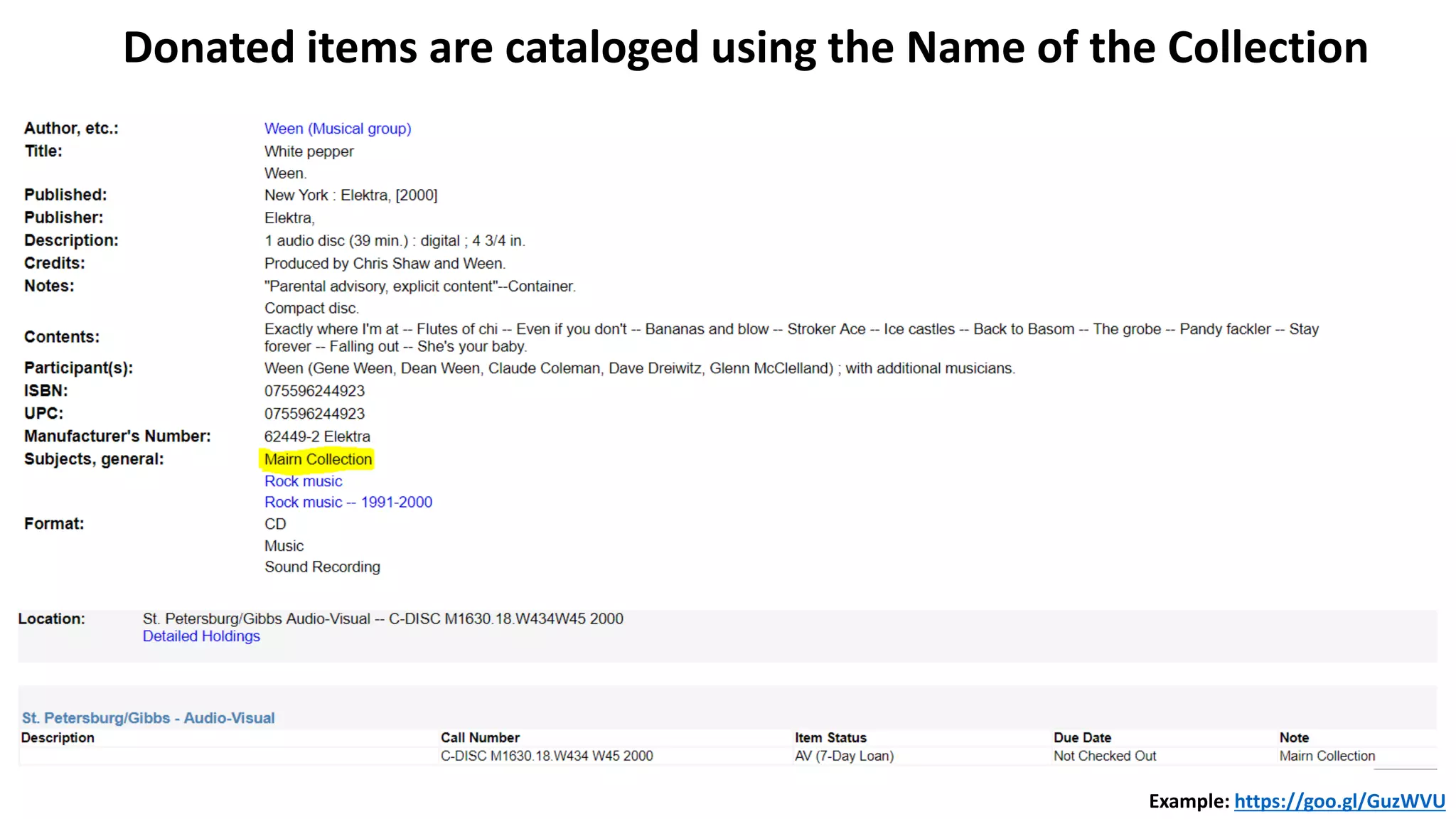Click the publisher value Elektra,
The height and width of the screenshot is (819, 1456).
(x=289, y=218)
